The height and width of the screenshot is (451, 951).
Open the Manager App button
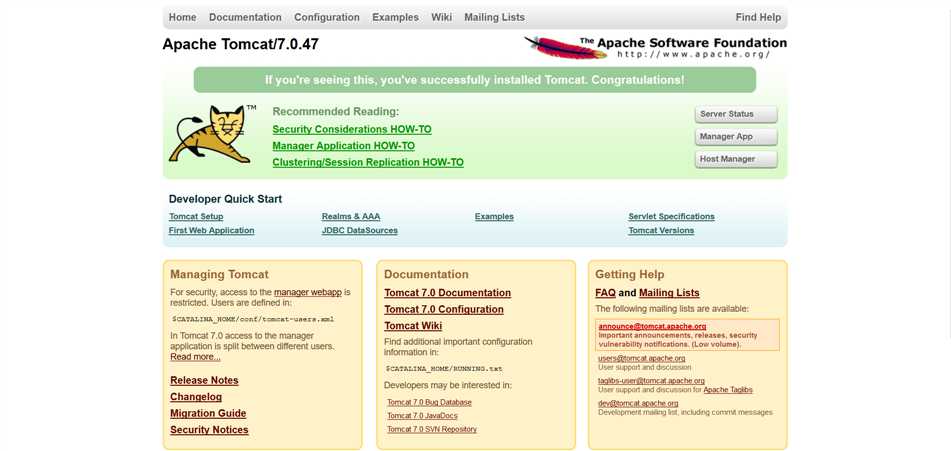pos(736,136)
